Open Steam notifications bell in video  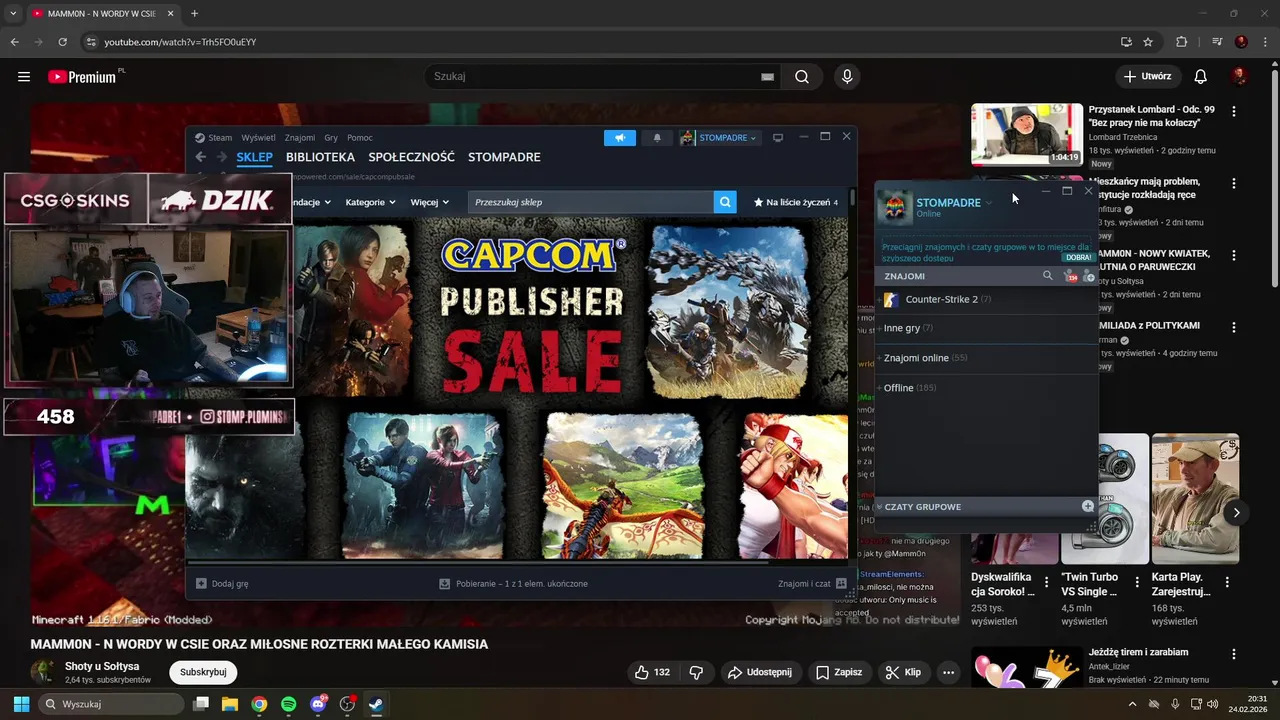(657, 137)
